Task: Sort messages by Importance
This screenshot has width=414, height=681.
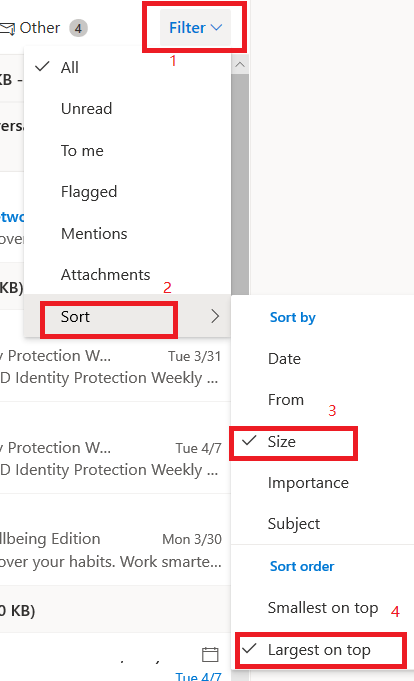Action: [322, 483]
